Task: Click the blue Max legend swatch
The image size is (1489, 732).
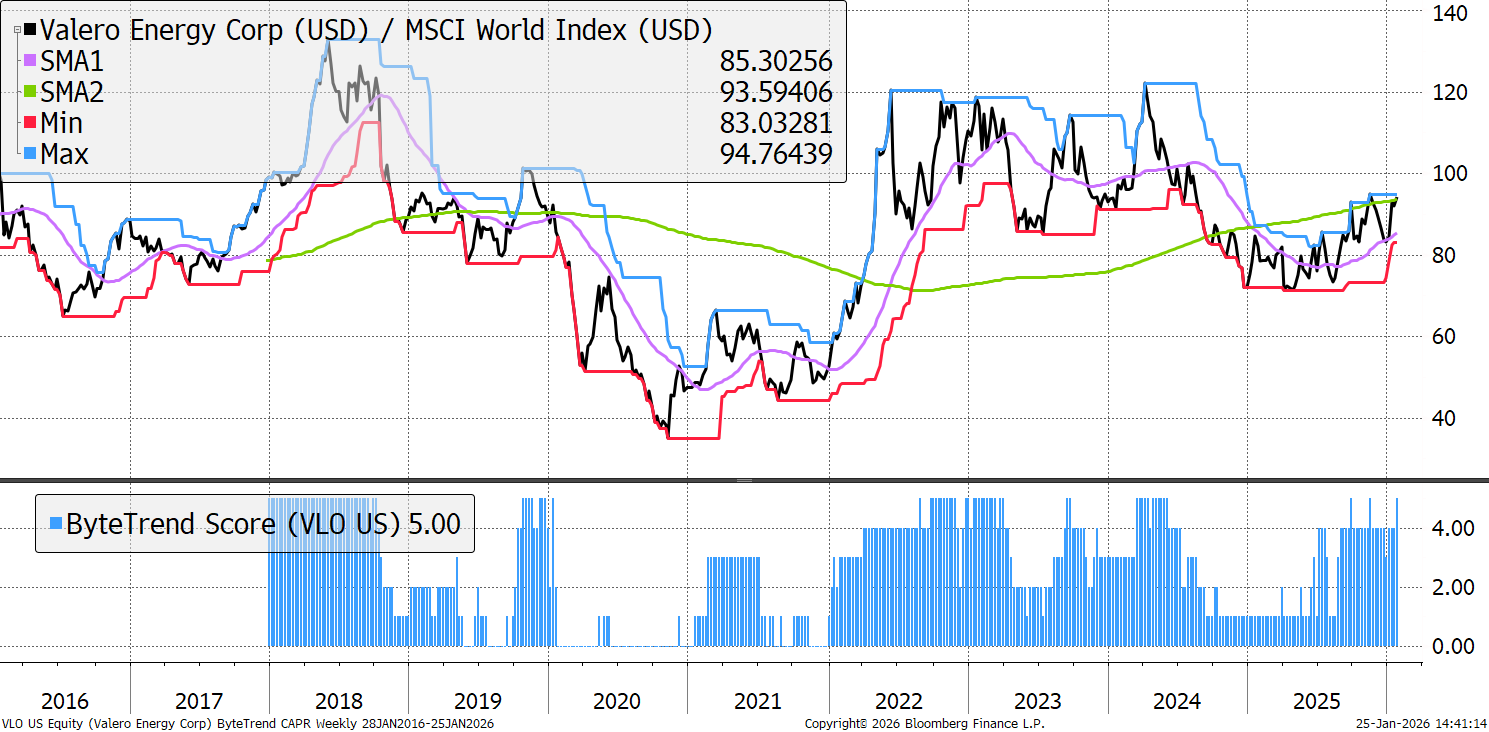Action: point(29,155)
